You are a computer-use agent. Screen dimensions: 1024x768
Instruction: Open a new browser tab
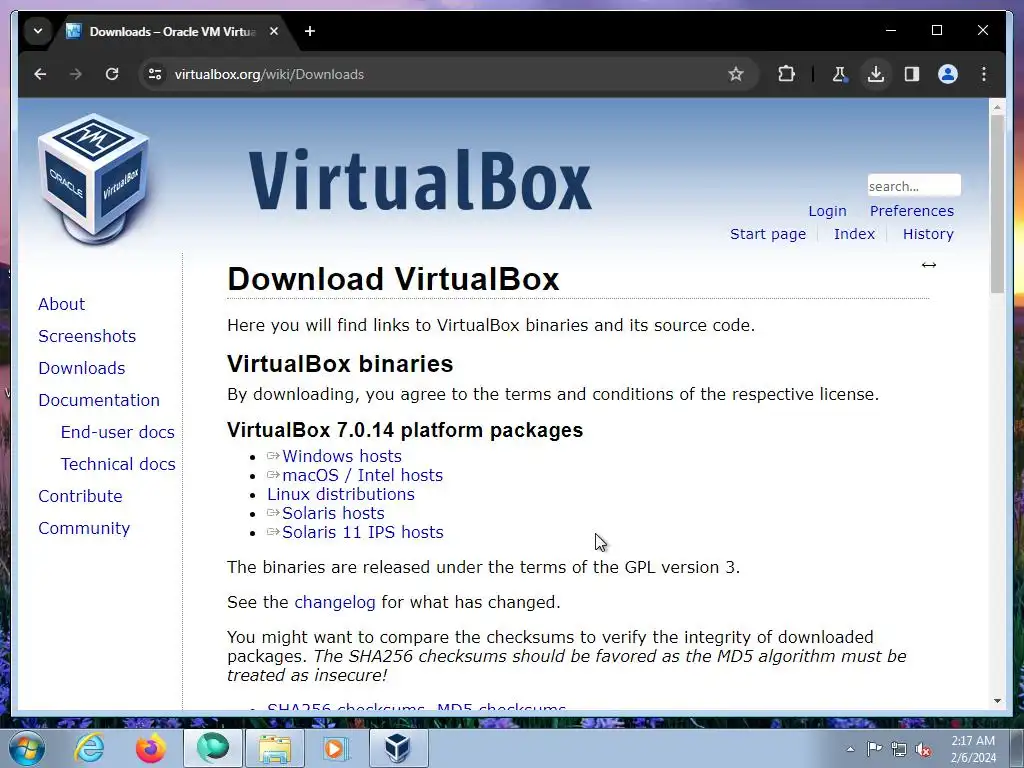pos(310,31)
